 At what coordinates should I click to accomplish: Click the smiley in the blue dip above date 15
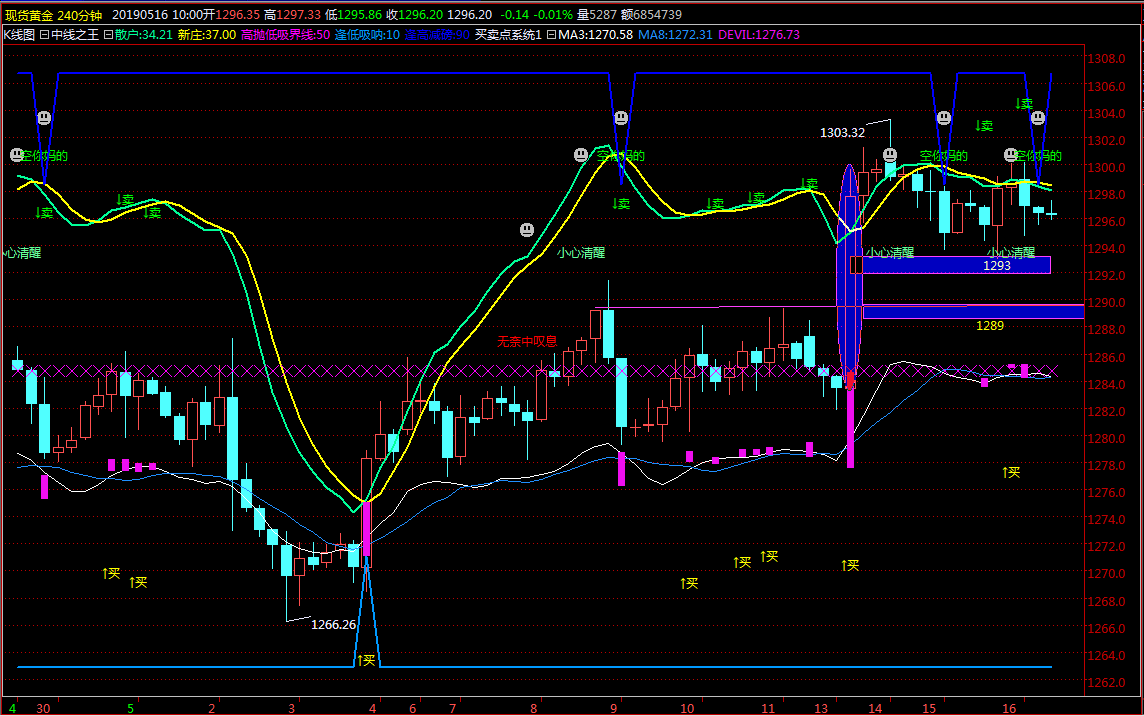click(x=943, y=118)
